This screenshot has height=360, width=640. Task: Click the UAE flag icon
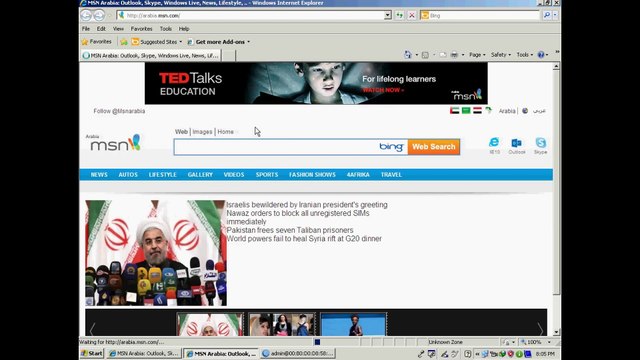[454, 111]
